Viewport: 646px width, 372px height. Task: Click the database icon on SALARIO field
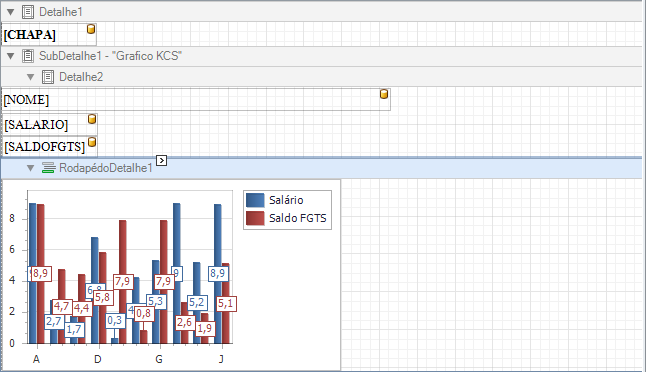point(92,119)
